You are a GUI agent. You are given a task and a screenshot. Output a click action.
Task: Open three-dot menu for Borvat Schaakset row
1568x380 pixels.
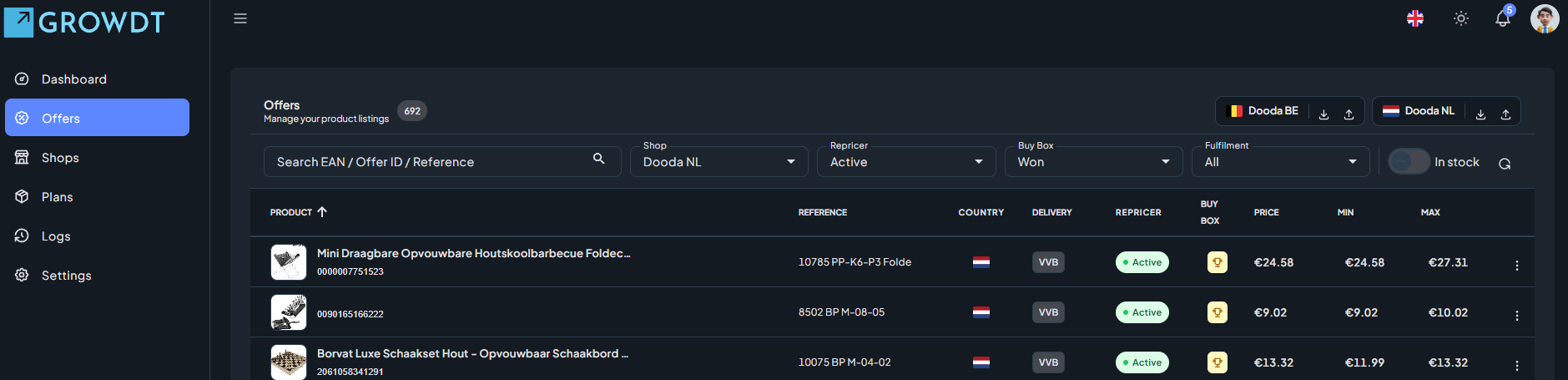pyautogui.click(x=1517, y=365)
